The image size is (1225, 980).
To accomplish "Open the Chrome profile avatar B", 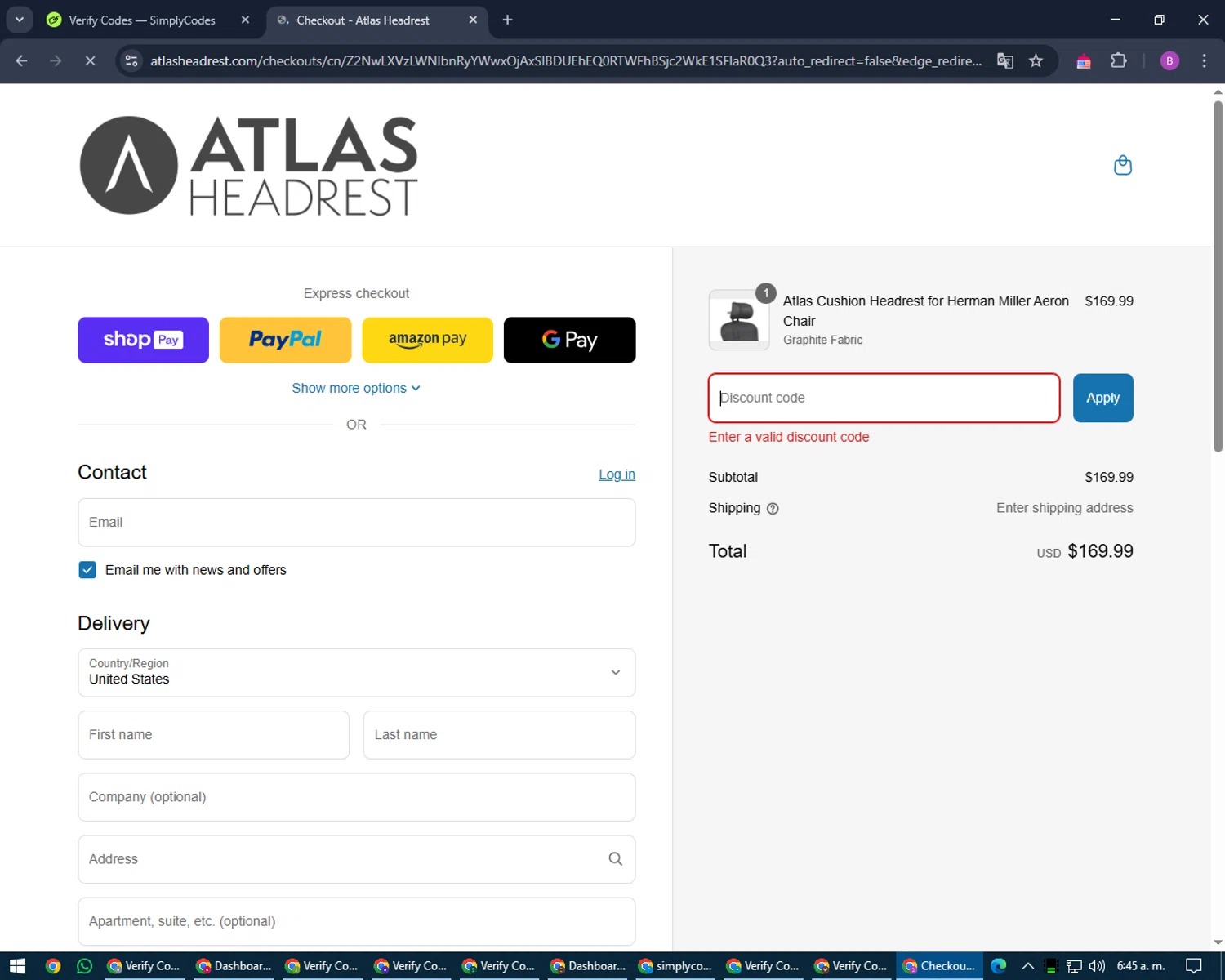I will click(x=1169, y=60).
